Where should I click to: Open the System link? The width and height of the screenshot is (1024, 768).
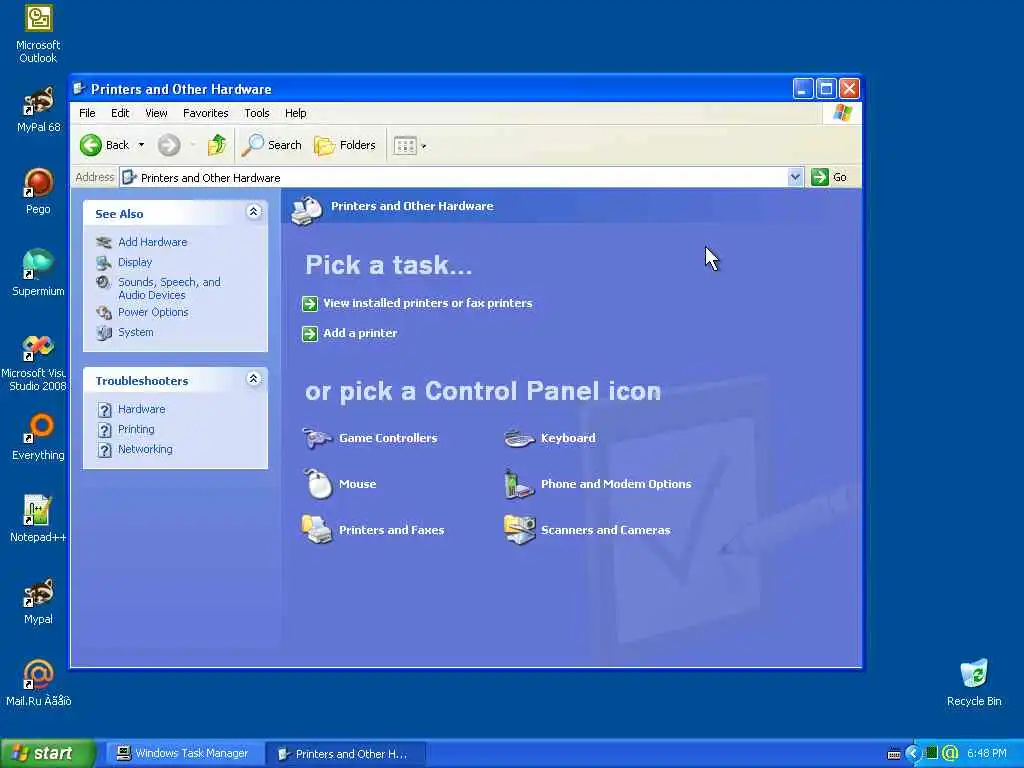coord(135,332)
